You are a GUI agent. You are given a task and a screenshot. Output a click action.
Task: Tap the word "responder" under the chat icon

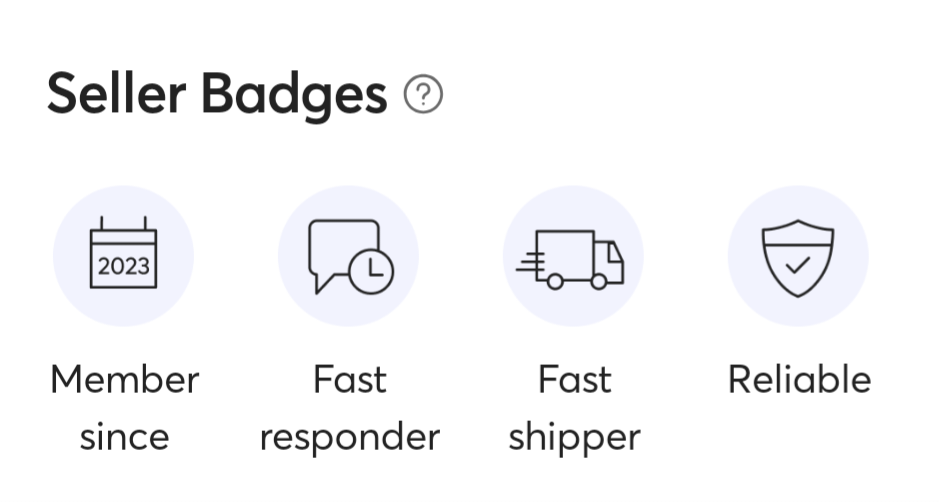(x=349, y=438)
